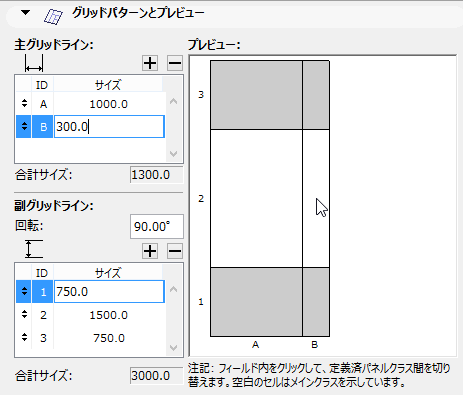Click main gridline ID column header
The image size is (463, 395).
point(42,85)
